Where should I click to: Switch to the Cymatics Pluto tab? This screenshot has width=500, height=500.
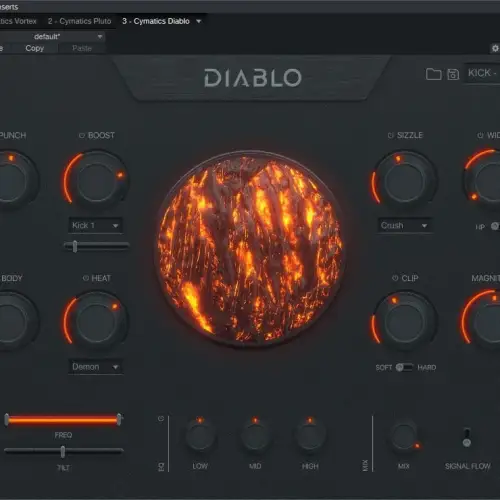79,21
